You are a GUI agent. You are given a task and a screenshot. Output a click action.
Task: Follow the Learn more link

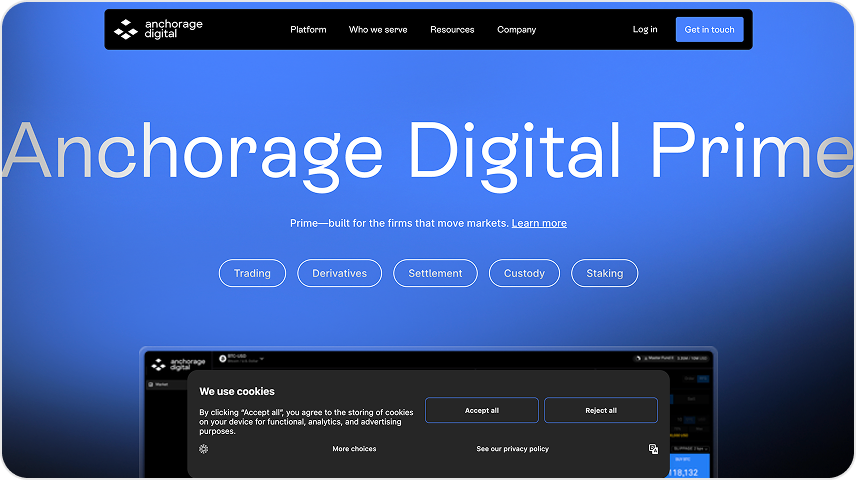pyautogui.click(x=539, y=223)
